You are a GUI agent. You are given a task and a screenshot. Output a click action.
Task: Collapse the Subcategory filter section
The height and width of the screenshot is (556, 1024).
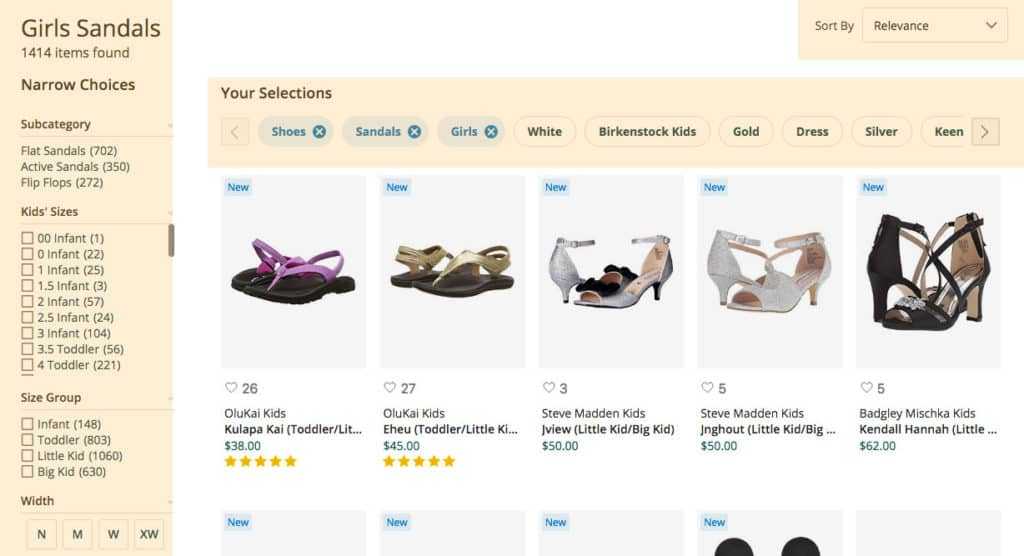pyautogui.click(x=170, y=125)
